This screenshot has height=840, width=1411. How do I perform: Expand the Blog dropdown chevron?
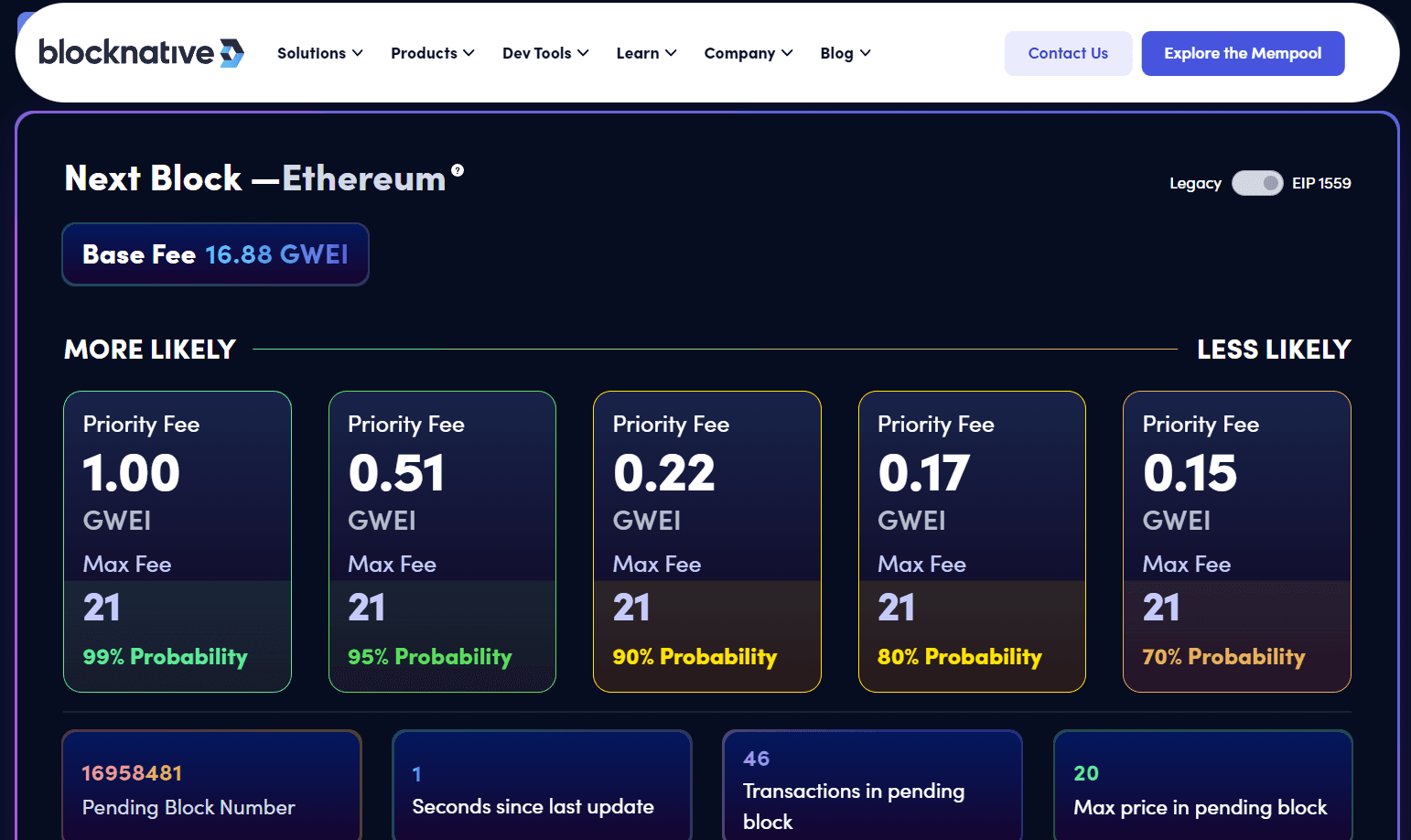[x=866, y=53]
